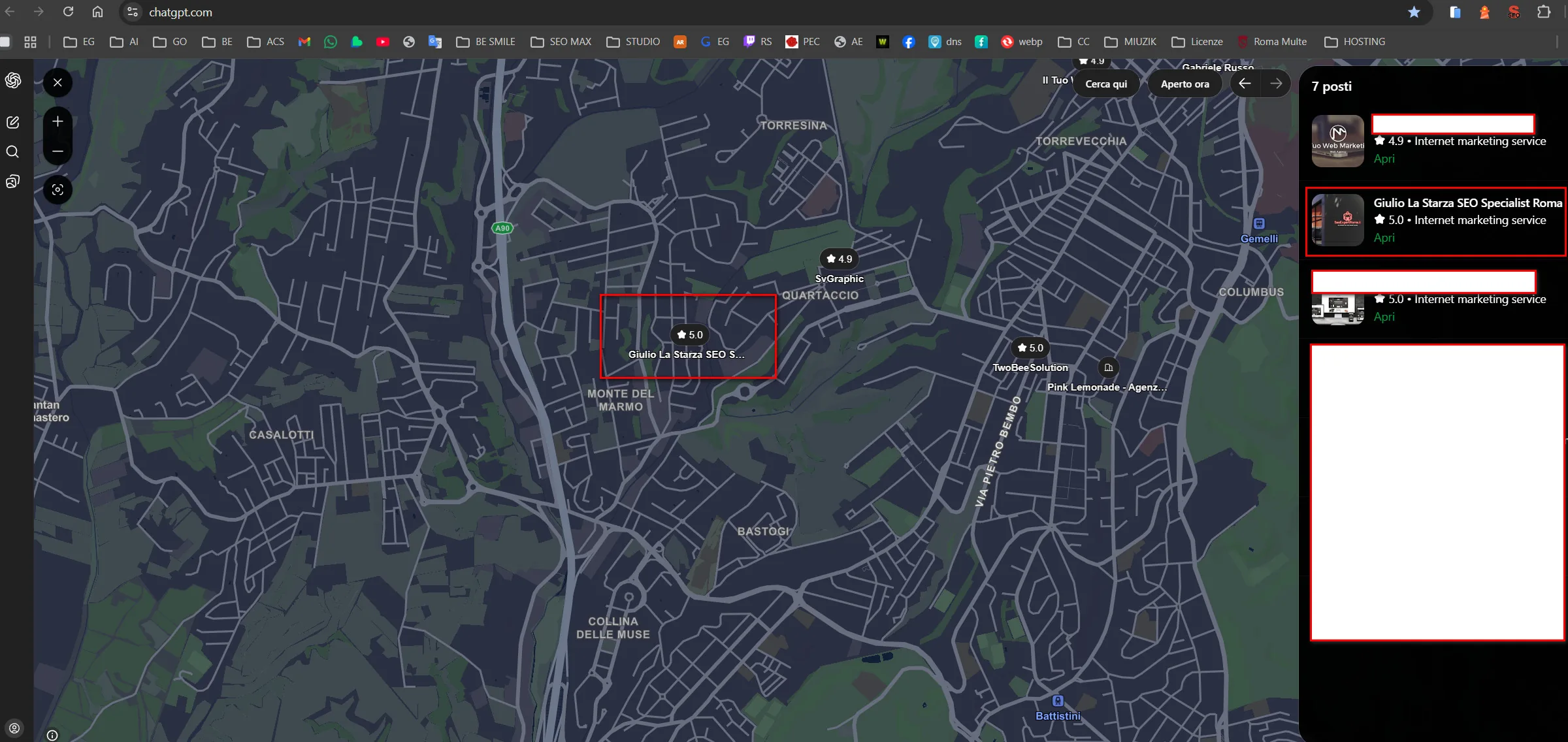Open the orange lighthouse extension icon
The height and width of the screenshot is (742, 1568).
tap(1484, 12)
